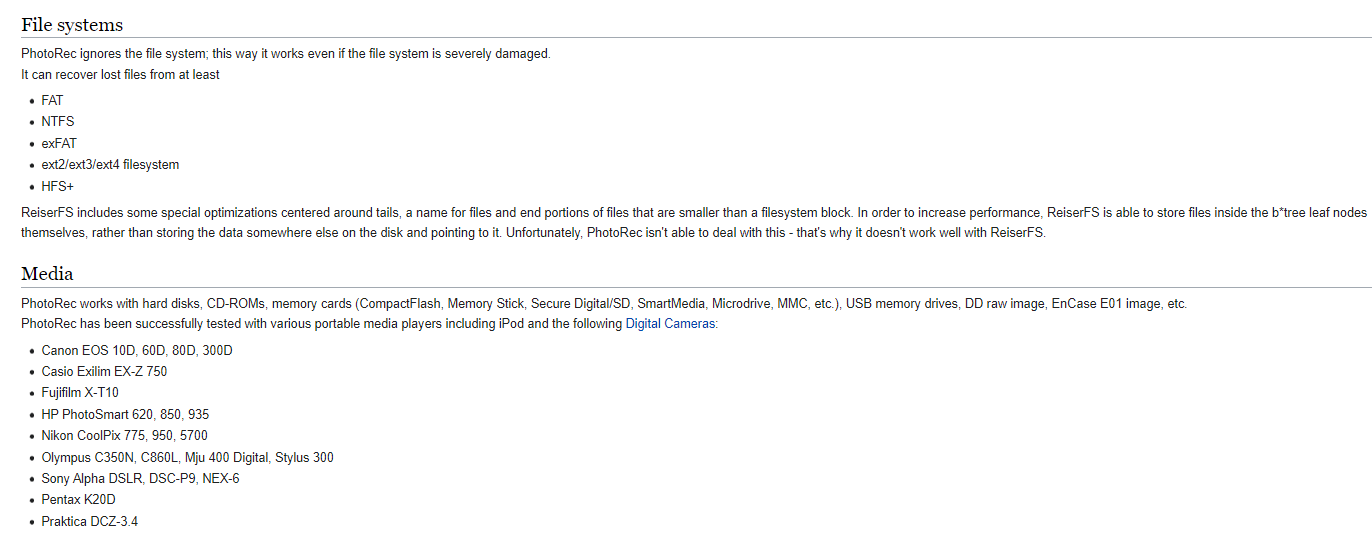1372x550 pixels.
Task: Click the line starting 'PhotoRec works with hard disks'
Action: [x=604, y=304]
